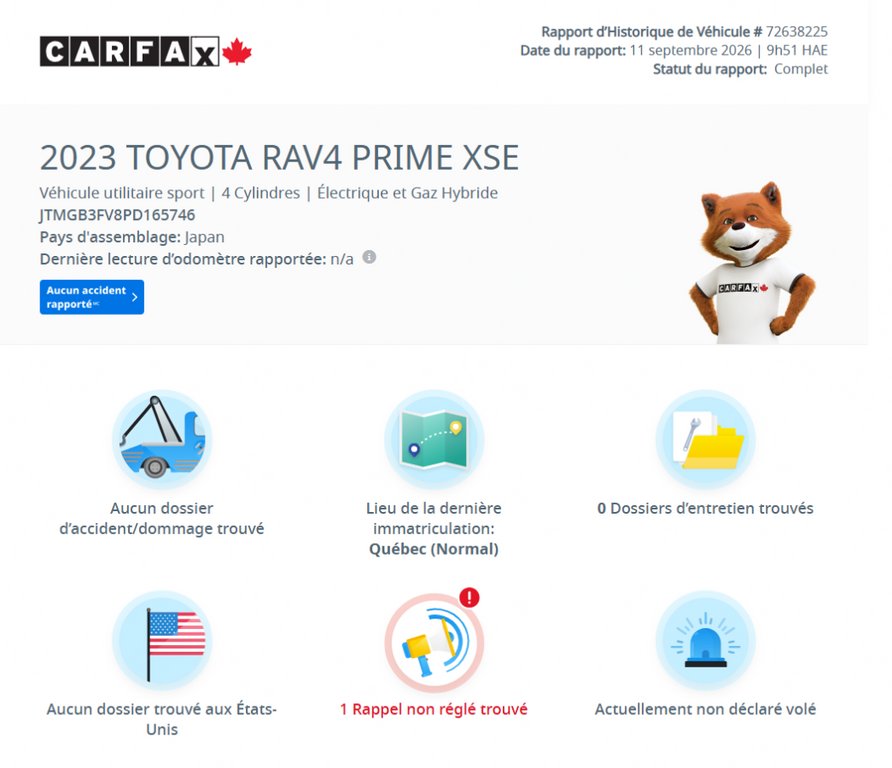The height and width of the screenshot is (768, 892).
Task: Click report number 72638225
Action: click(x=796, y=32)
